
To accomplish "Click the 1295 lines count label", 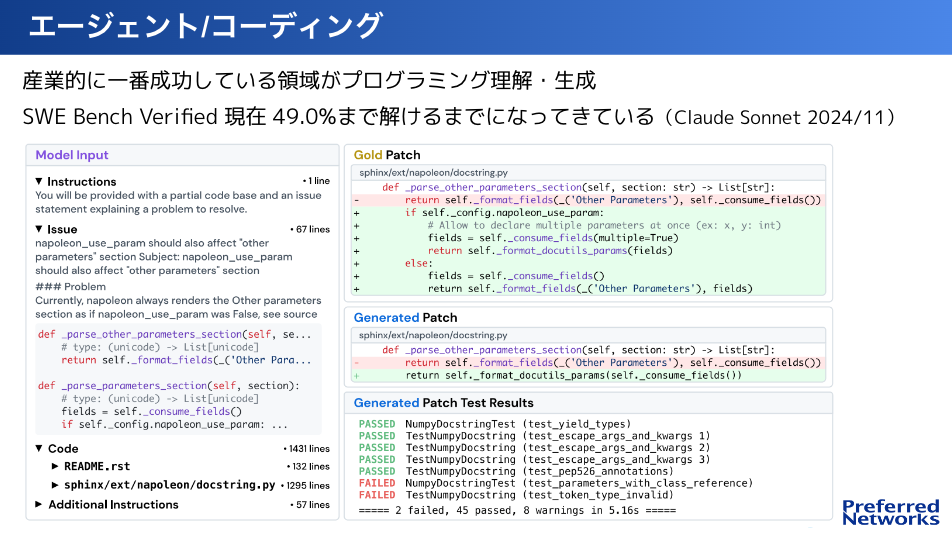I will point(306,485).
